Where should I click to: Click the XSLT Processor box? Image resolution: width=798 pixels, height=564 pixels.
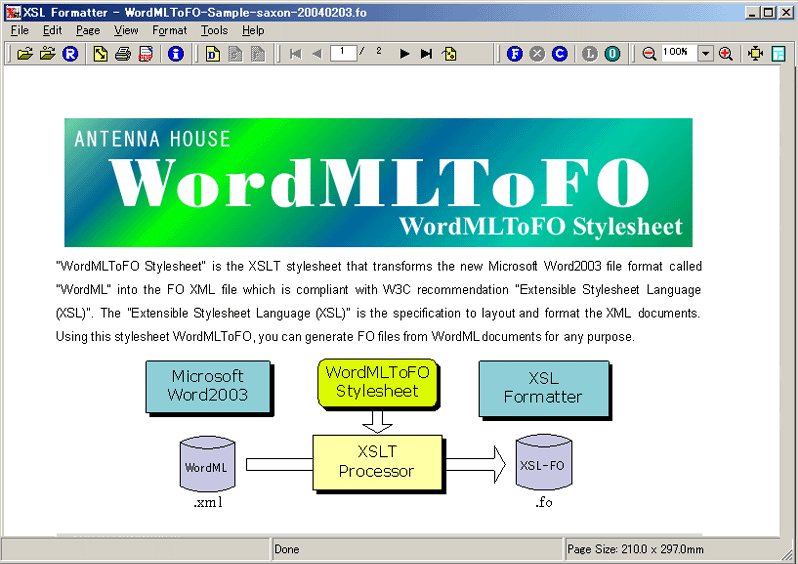point(377,462)
